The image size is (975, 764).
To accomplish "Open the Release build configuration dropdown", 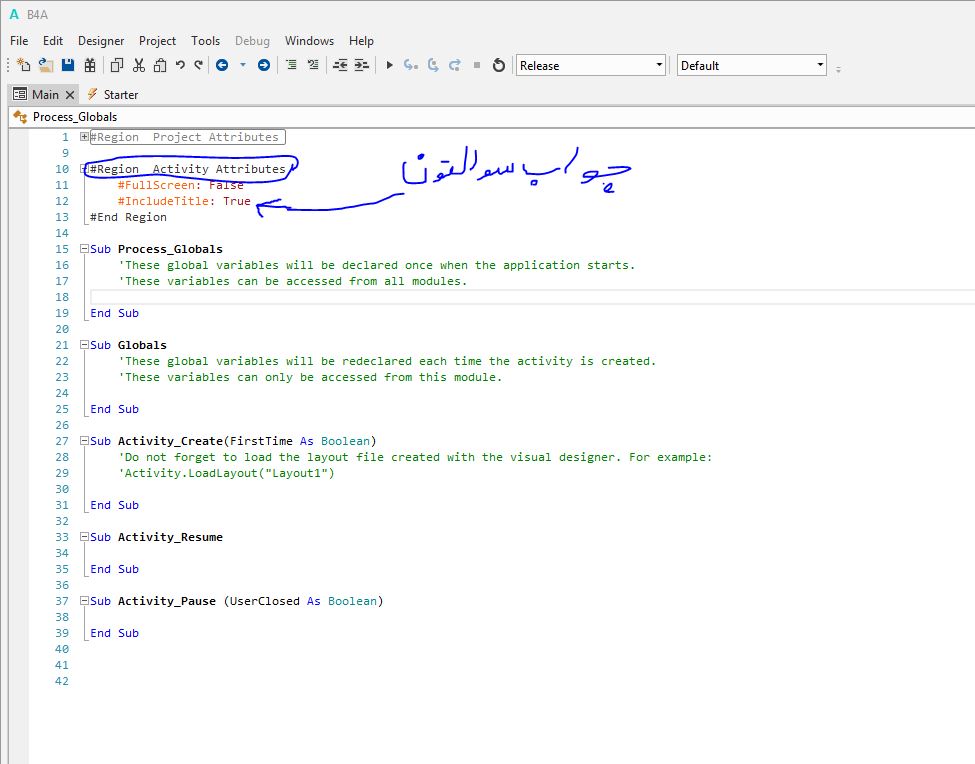I will [590, 65].
